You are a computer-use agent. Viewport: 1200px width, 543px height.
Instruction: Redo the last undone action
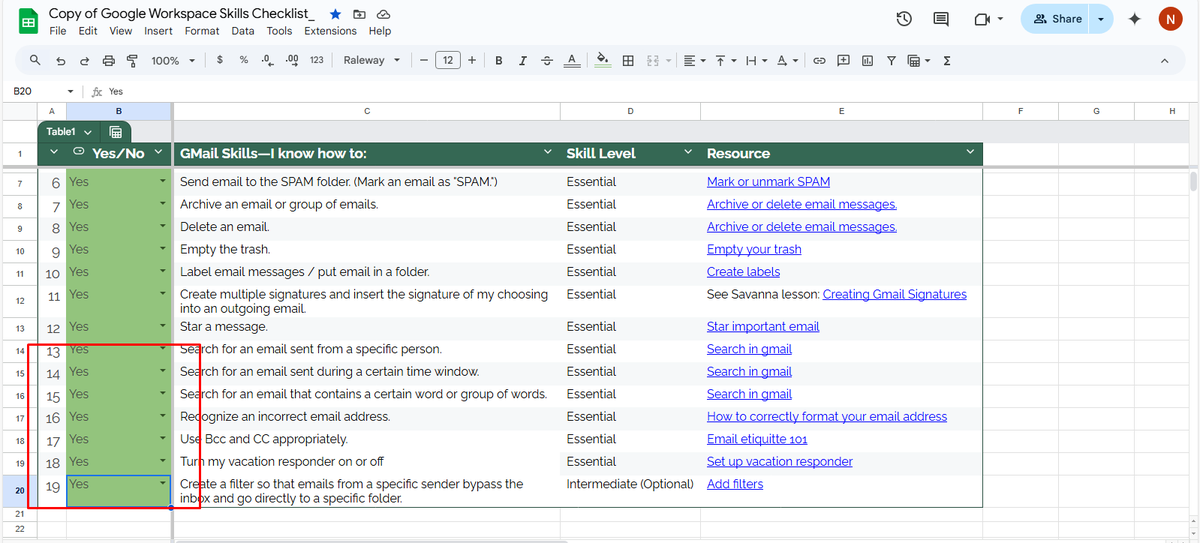[84, 60]
